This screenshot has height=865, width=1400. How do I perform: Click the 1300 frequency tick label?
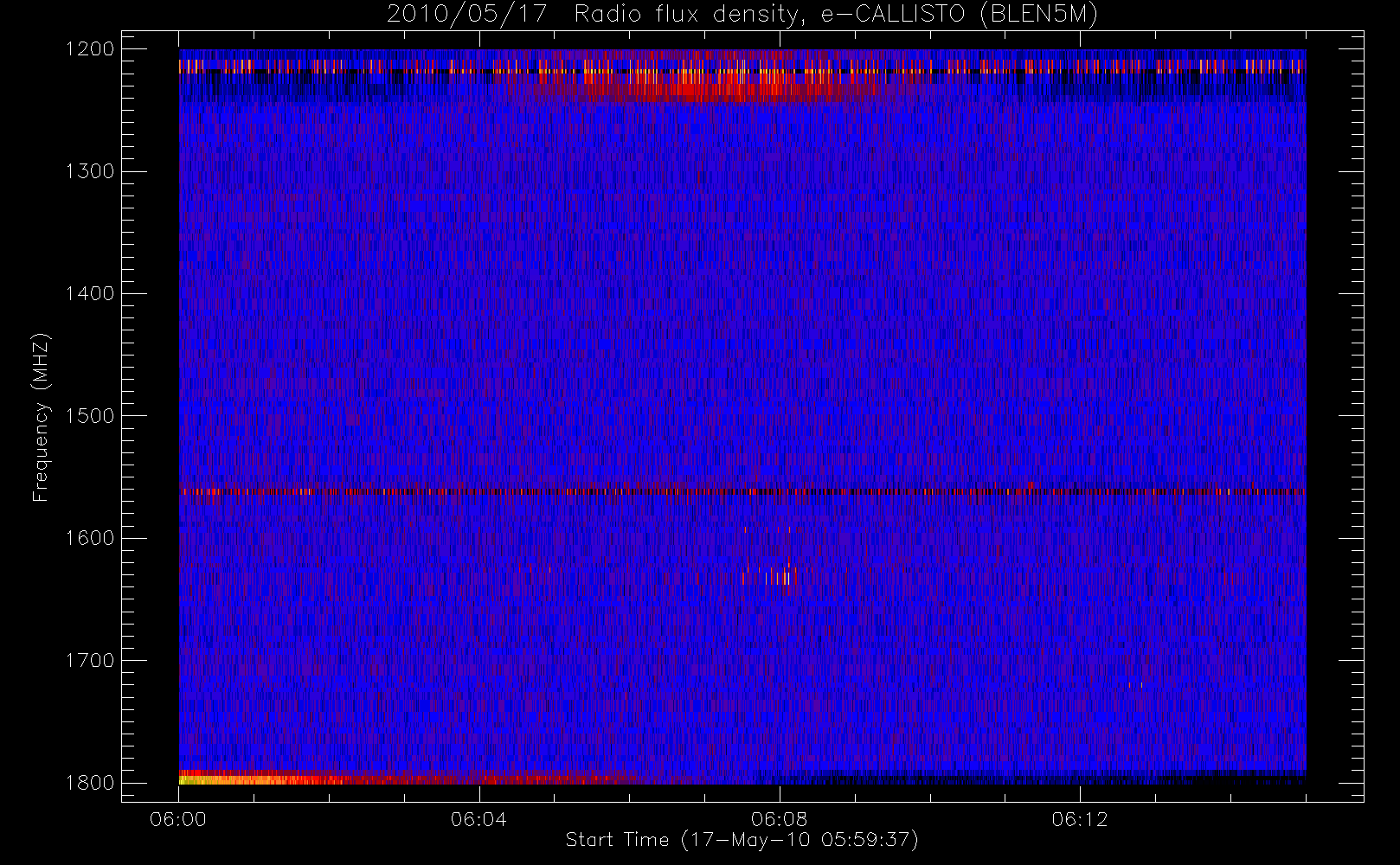click(x=90, y=171)
